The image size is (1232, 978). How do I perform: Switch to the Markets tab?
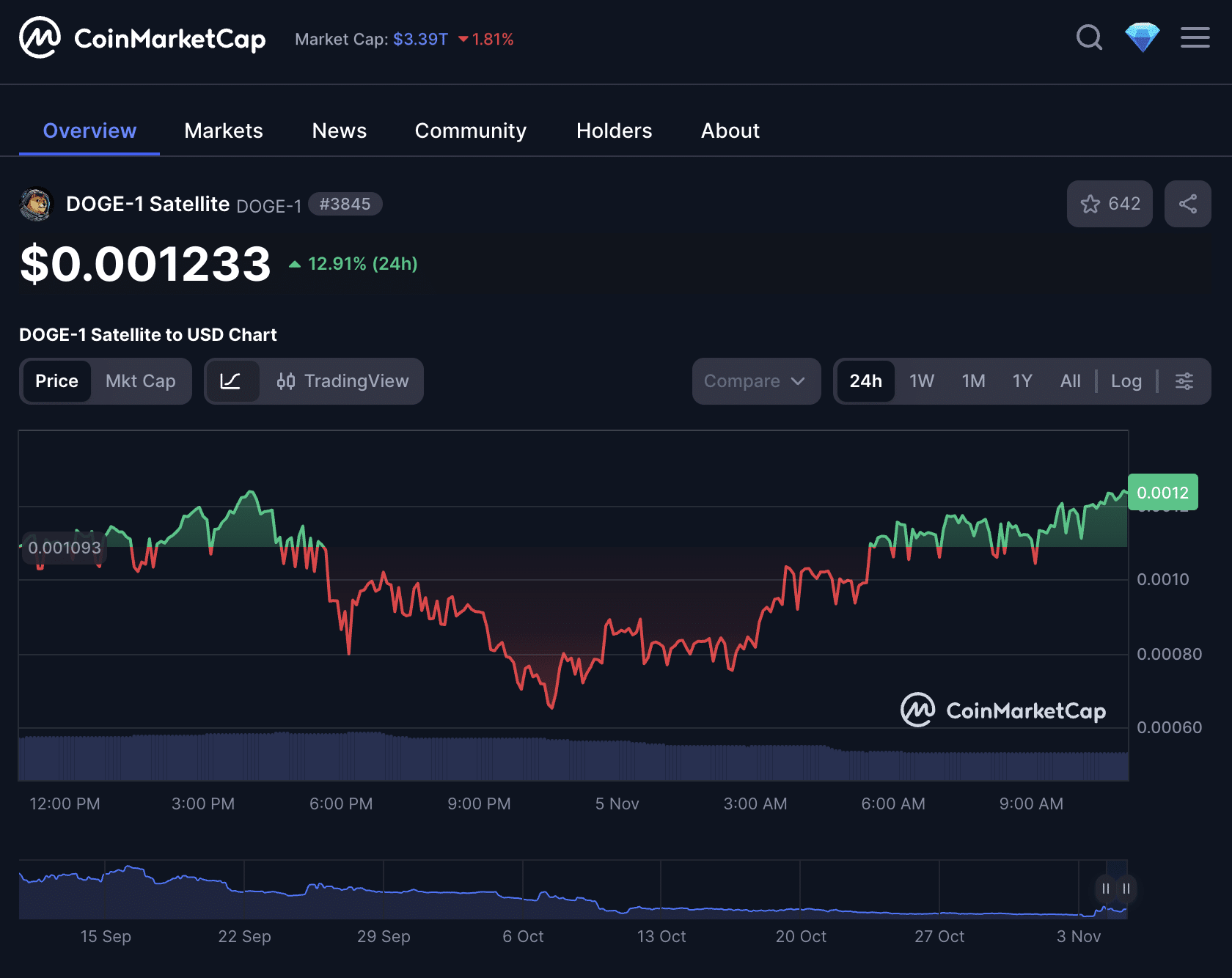[x=224, y=130]
